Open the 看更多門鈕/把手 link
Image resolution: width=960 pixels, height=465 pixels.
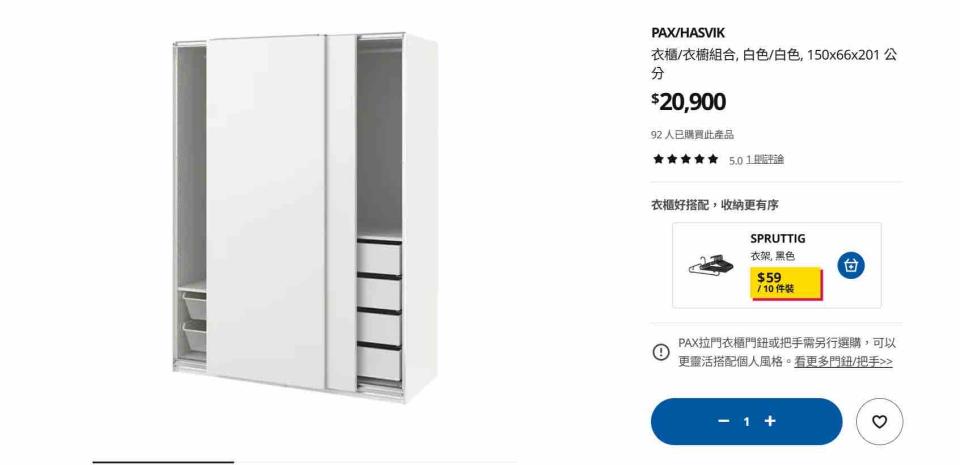[x=843, y=362]
